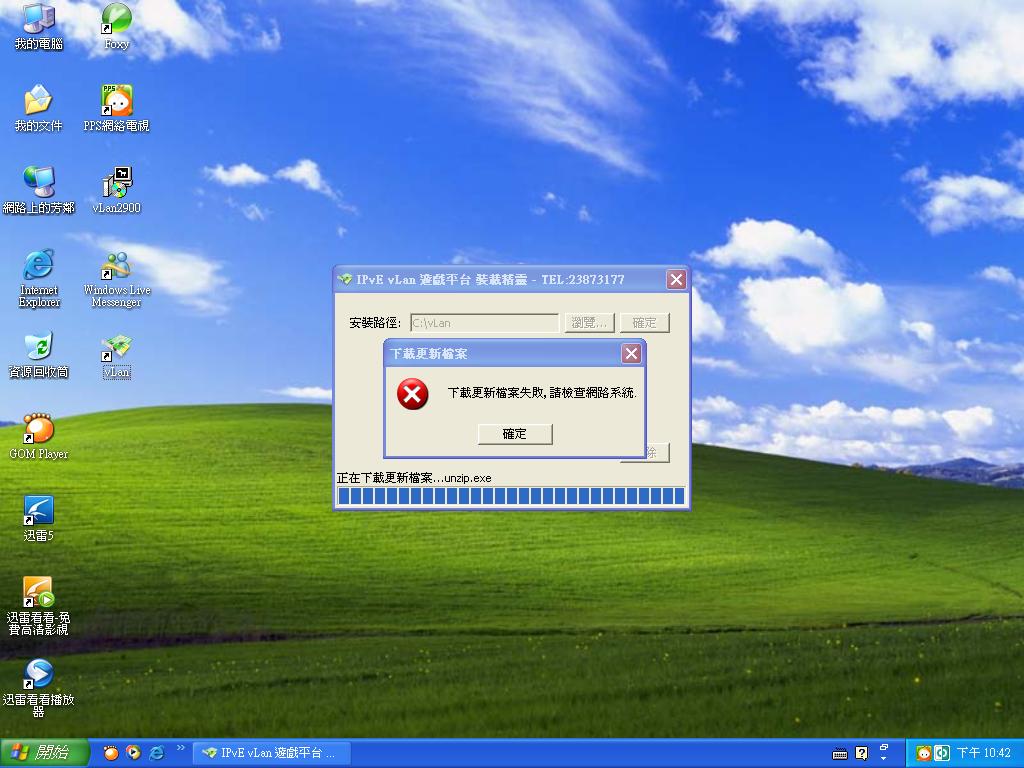Select the 迅雷5 desktop shortcut

(39, 519)
